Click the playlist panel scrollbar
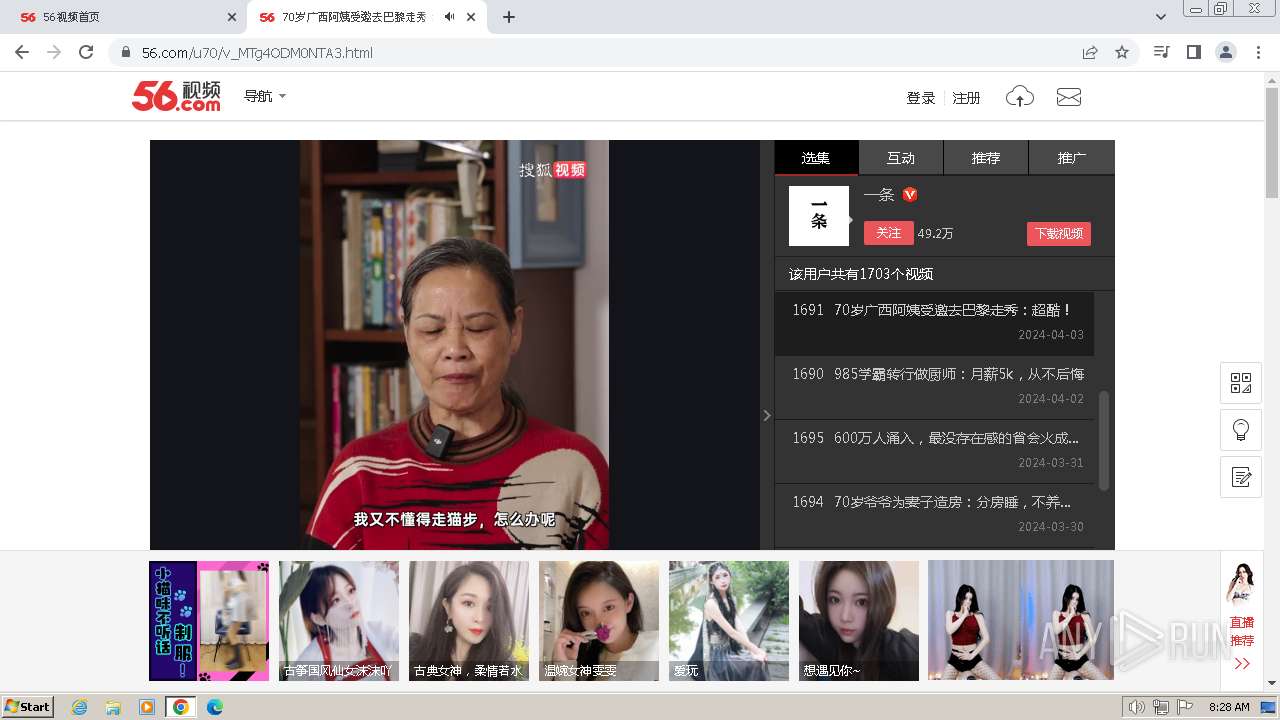Screen dimensions: 1280x720 1104,440
